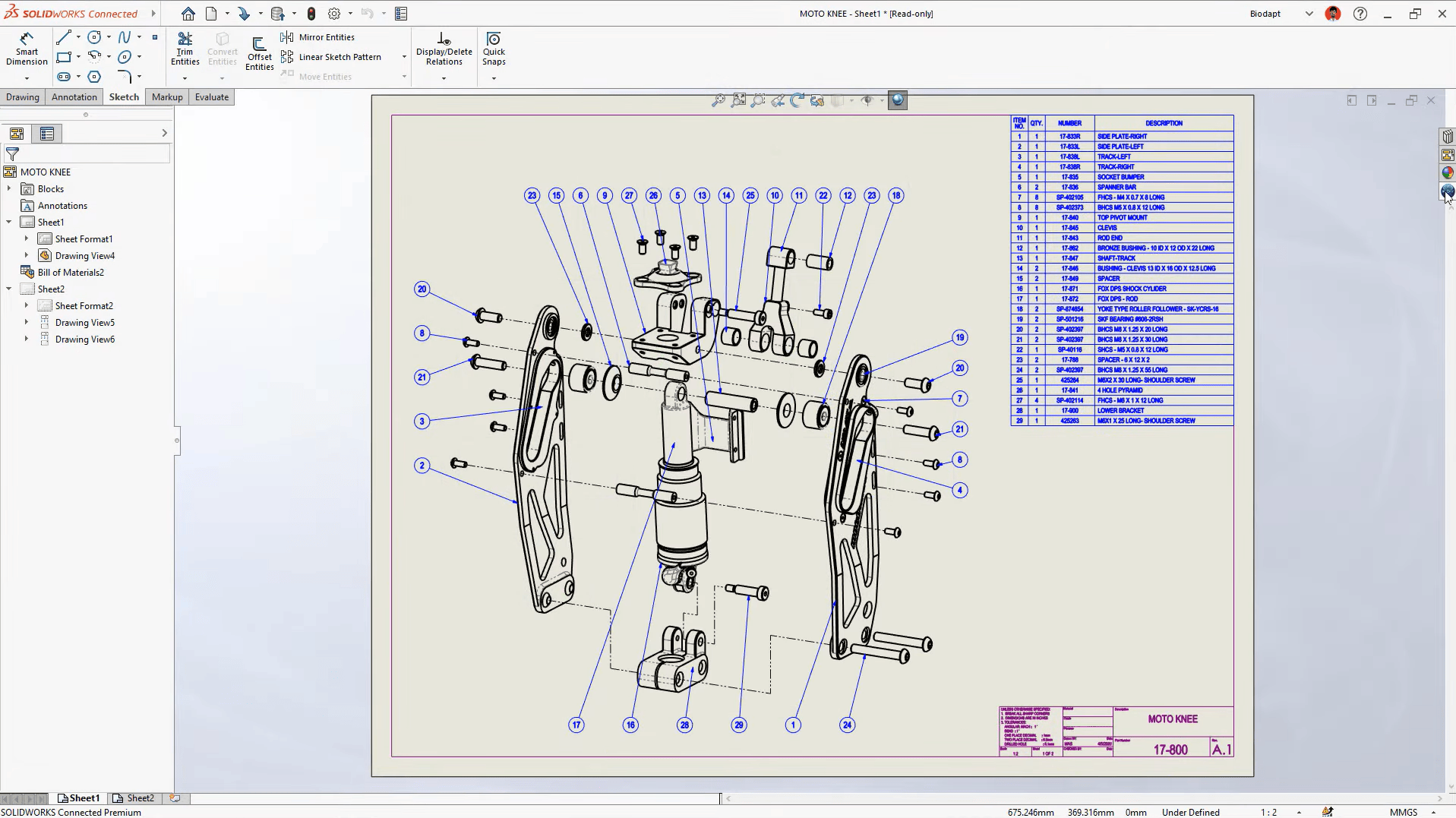This screenshot has width=1456, height=818.
Task: Click the MMGS unit system status
Action: [1404, 812]
